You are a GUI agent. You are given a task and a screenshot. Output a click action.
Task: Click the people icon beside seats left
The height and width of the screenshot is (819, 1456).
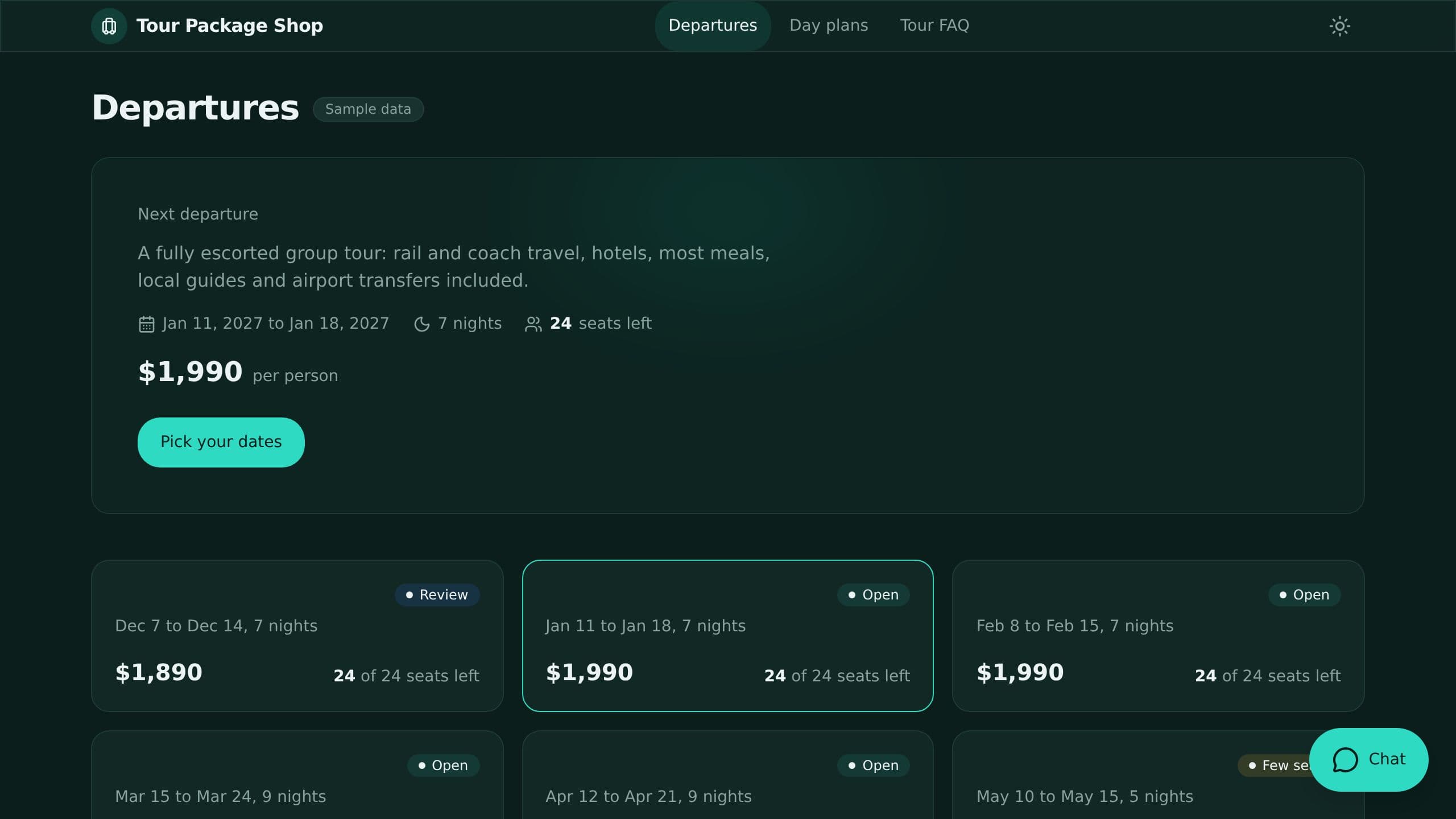pos(533,324)
